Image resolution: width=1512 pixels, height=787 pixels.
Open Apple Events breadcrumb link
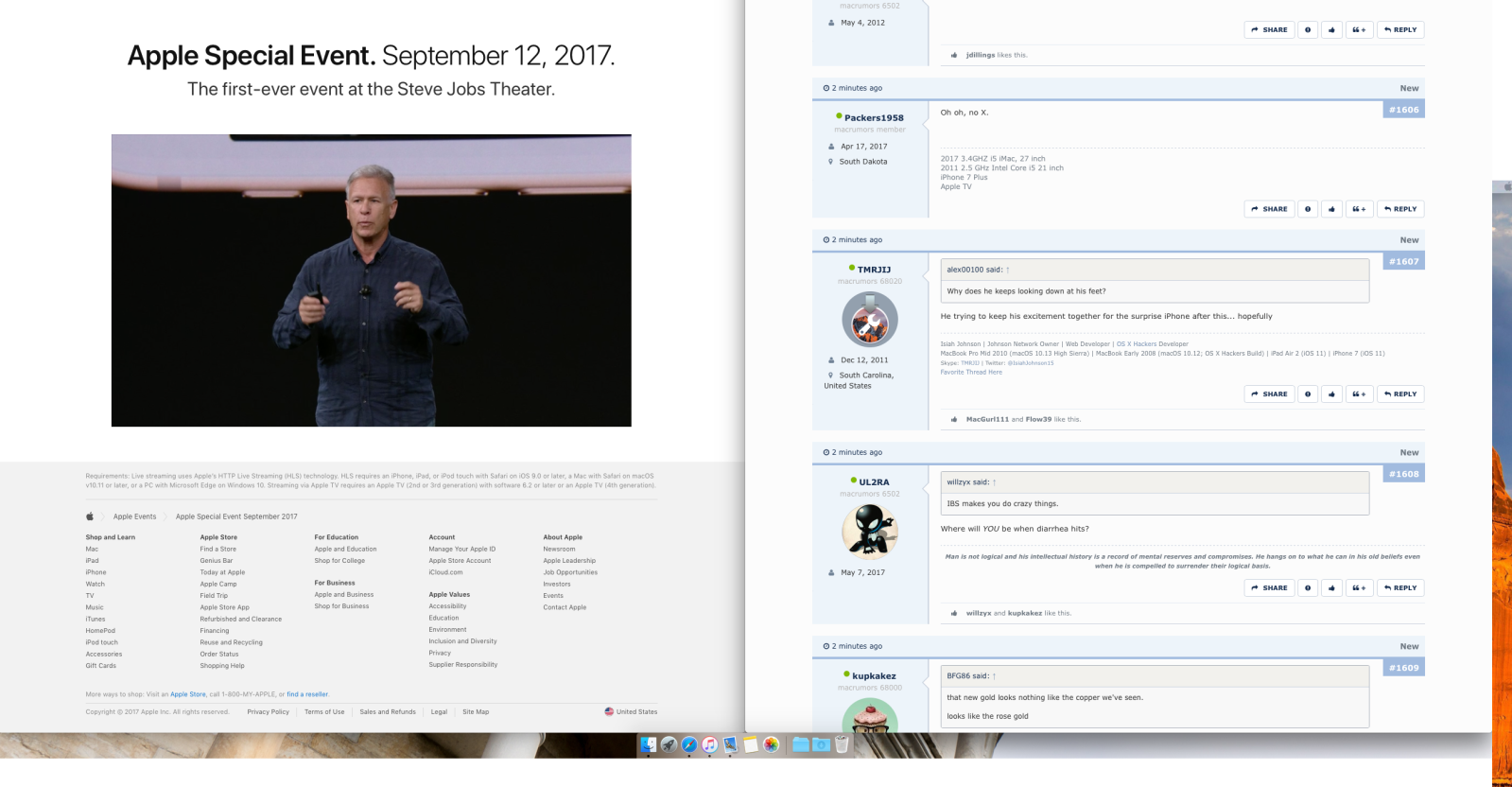[134, 516]
